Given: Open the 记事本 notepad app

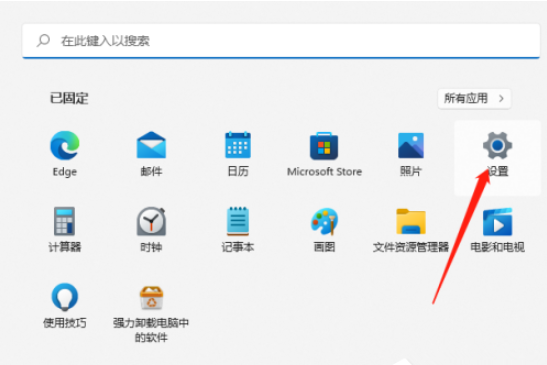Looking at the screenshot, I should click(x=238, y=221).
